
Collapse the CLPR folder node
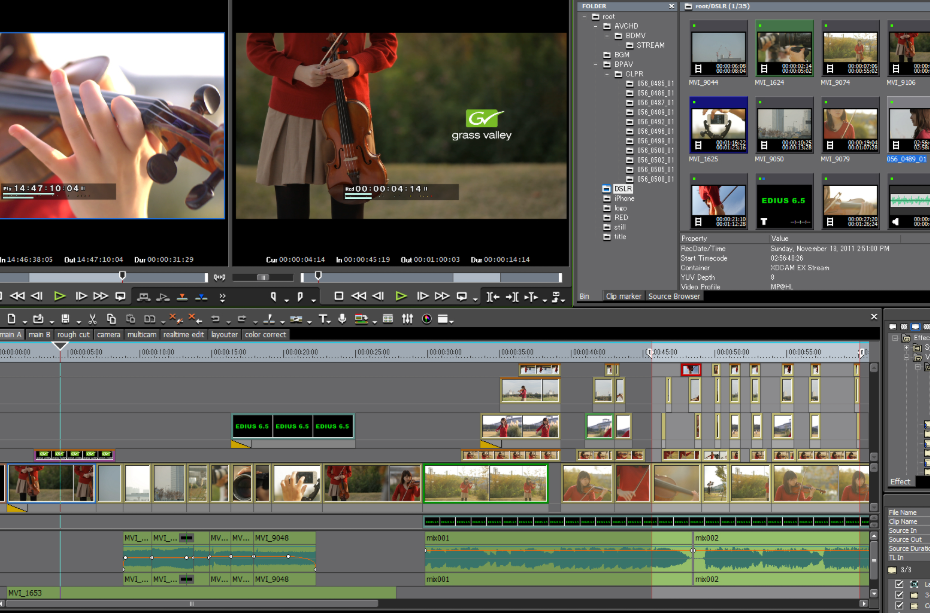click(607, 74)
